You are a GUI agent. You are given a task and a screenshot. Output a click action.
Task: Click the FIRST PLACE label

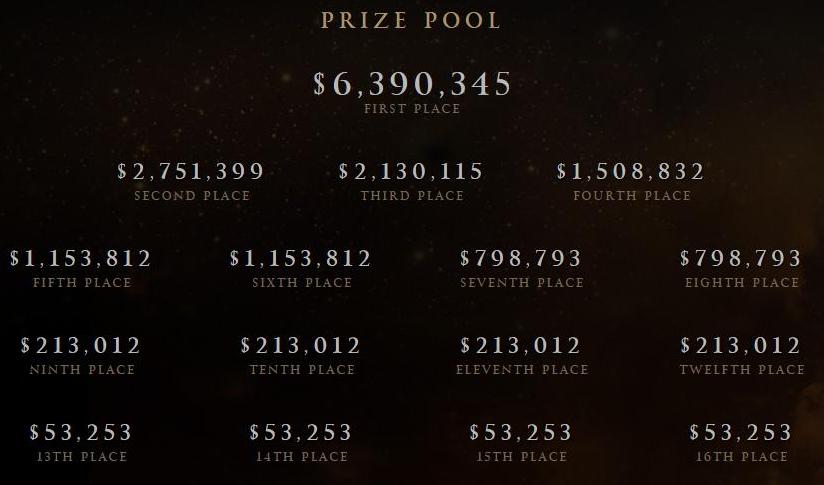click(x=412, y=109)
